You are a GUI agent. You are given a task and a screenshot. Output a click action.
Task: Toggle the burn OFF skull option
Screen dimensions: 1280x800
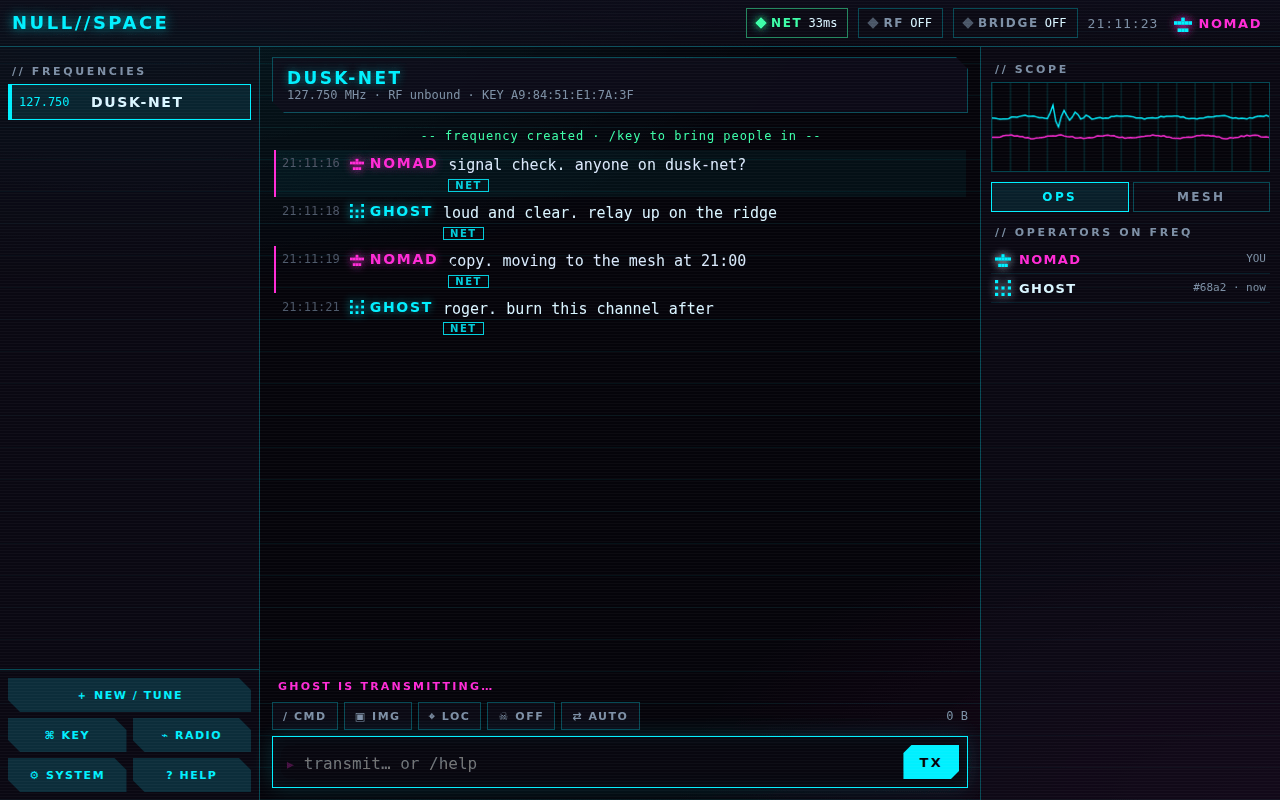(x=521, y=716)
